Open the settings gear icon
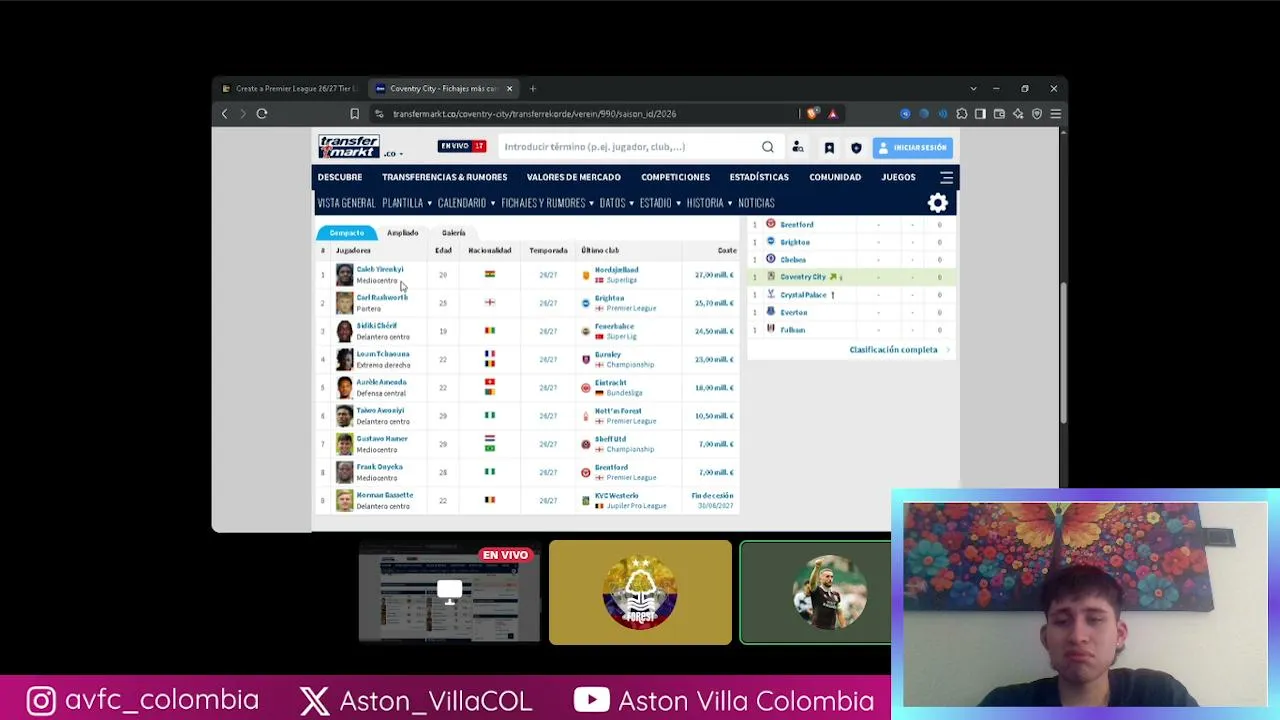This screenshot has width=1280, height=720. tap(938, 203)
